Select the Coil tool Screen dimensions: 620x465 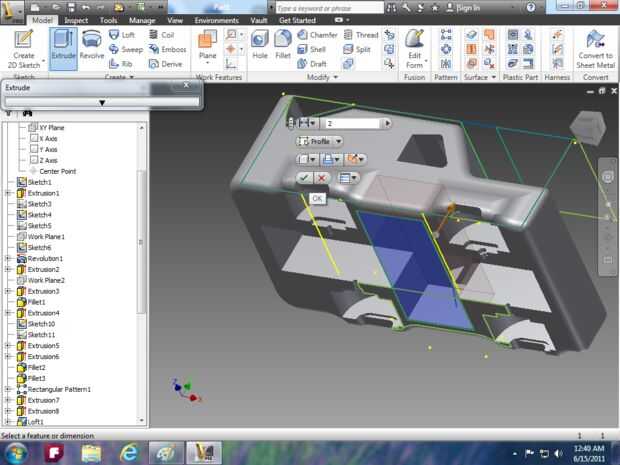tap(161, 35)
